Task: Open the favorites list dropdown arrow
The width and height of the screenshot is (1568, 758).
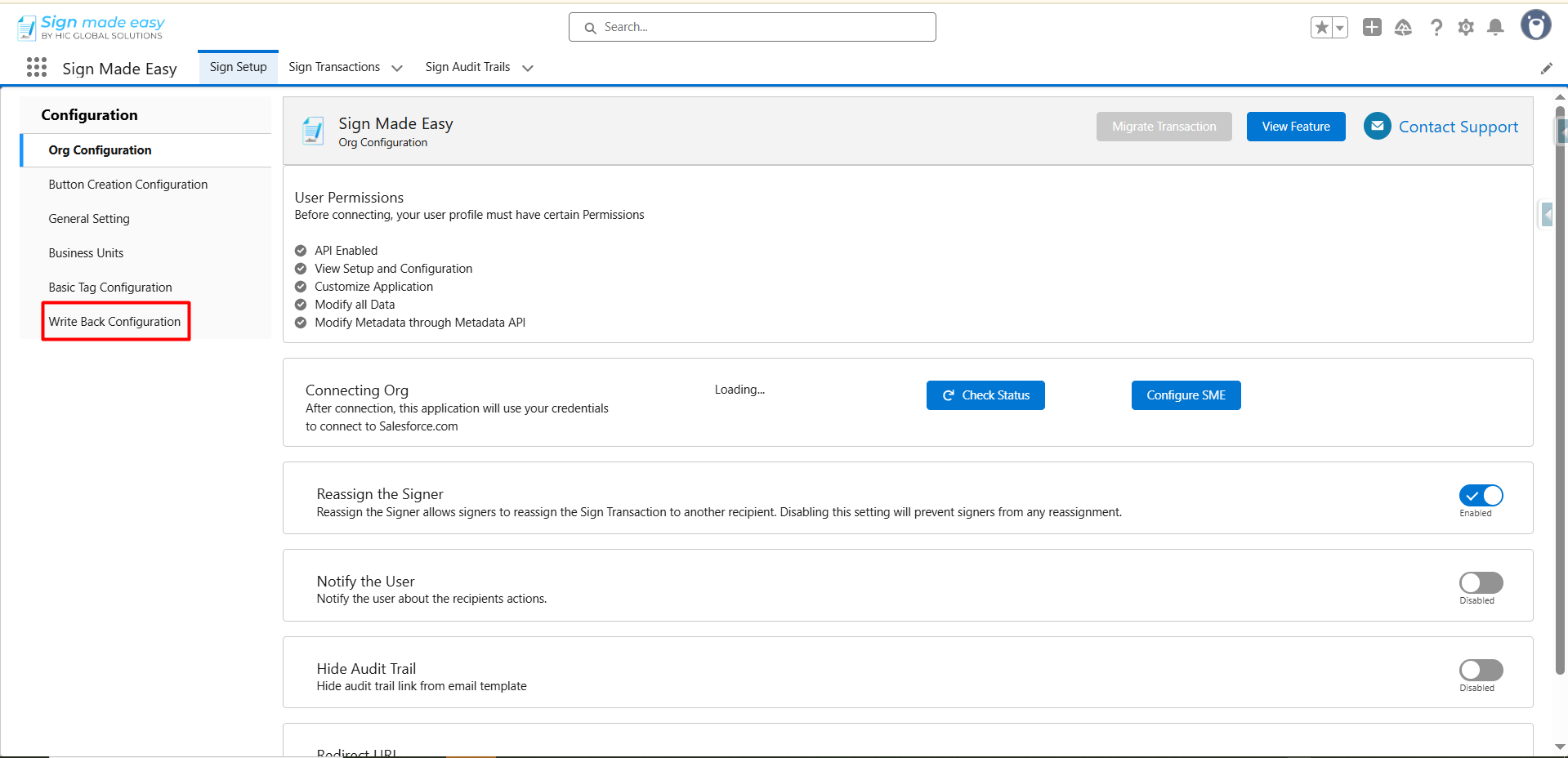Action: tap(1340, 28)
